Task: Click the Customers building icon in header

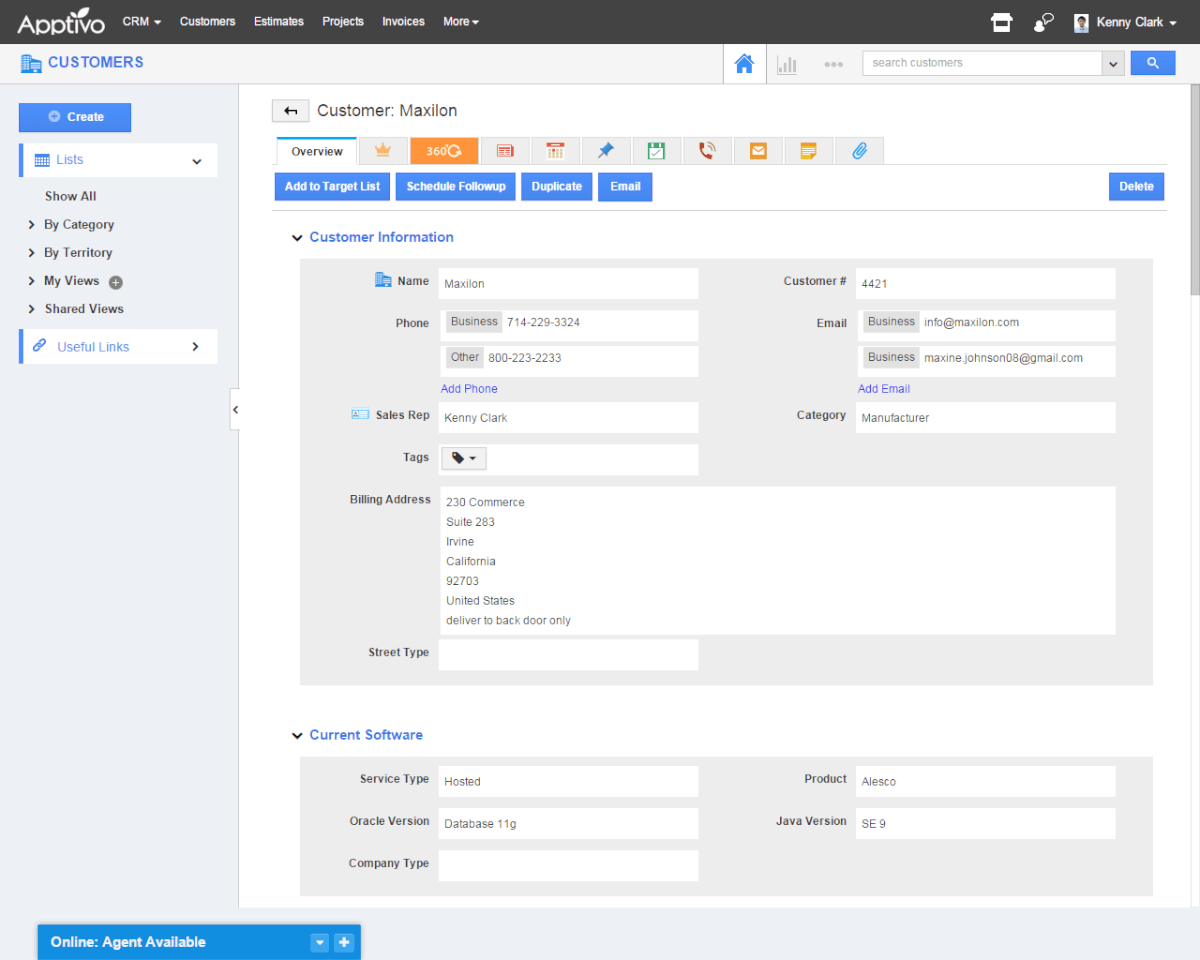Action: click(31, 63)
